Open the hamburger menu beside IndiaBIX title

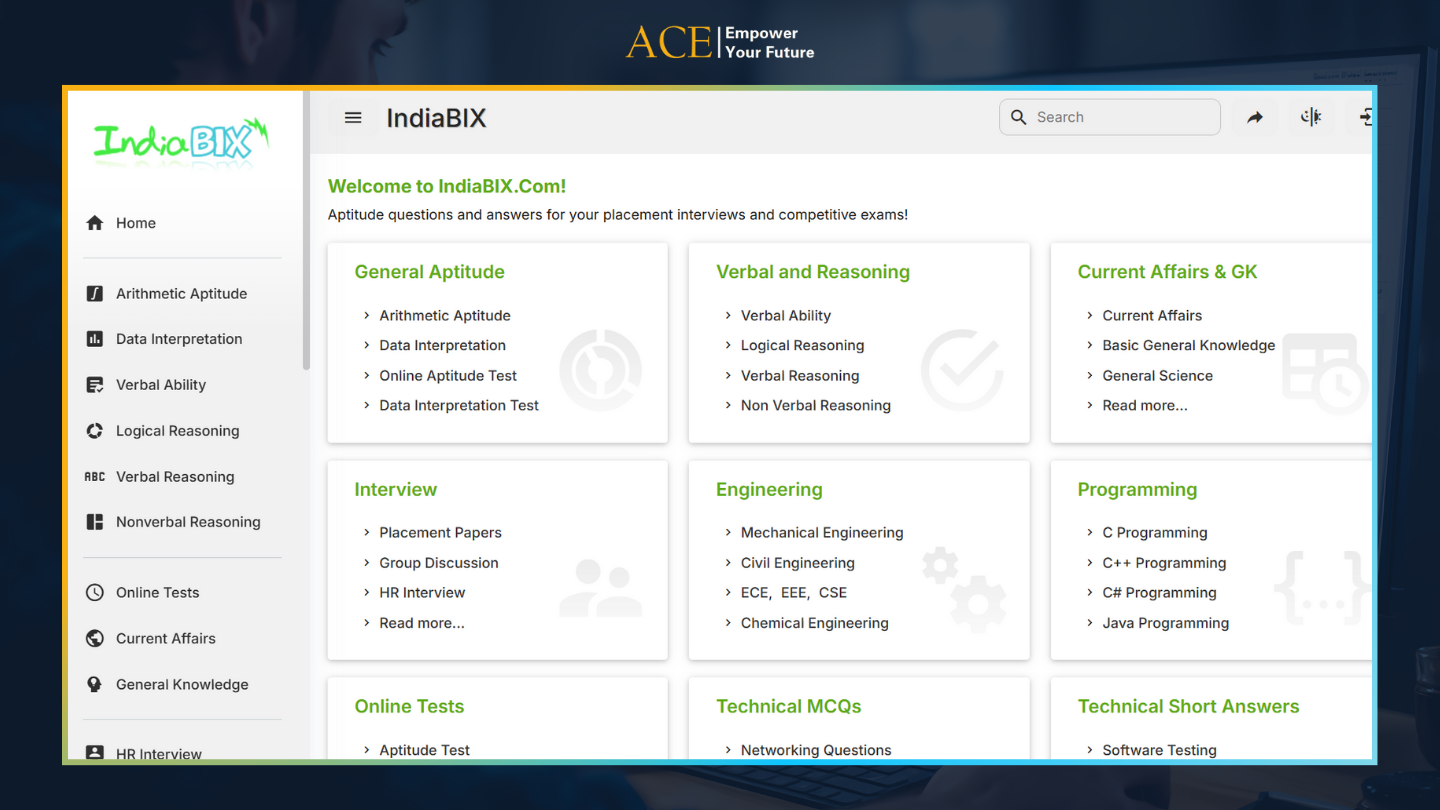353,118
